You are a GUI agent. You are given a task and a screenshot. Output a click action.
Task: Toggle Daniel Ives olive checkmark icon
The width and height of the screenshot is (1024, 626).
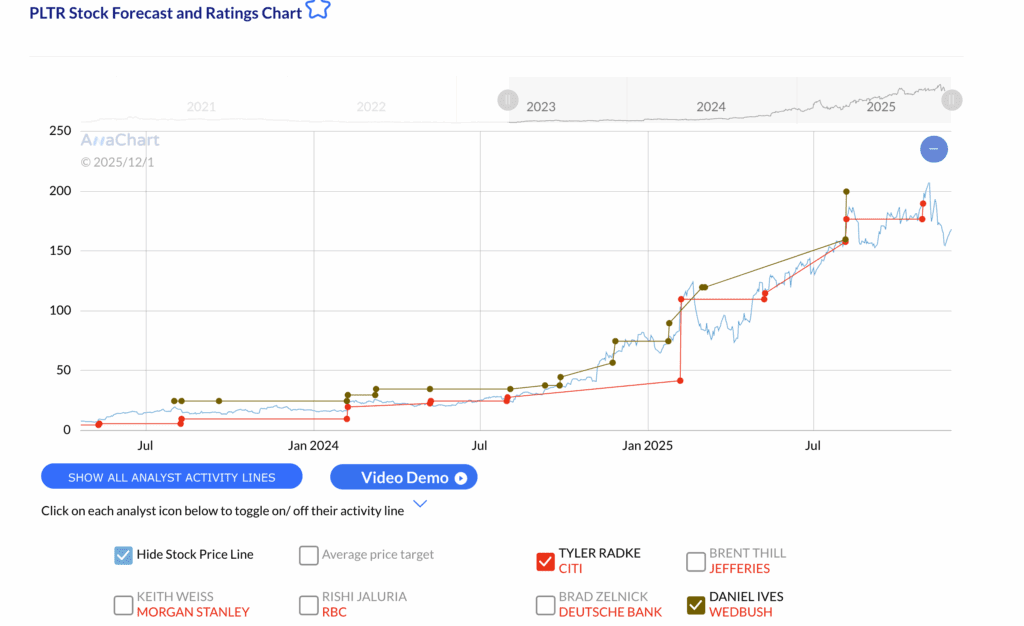(696, 604)
